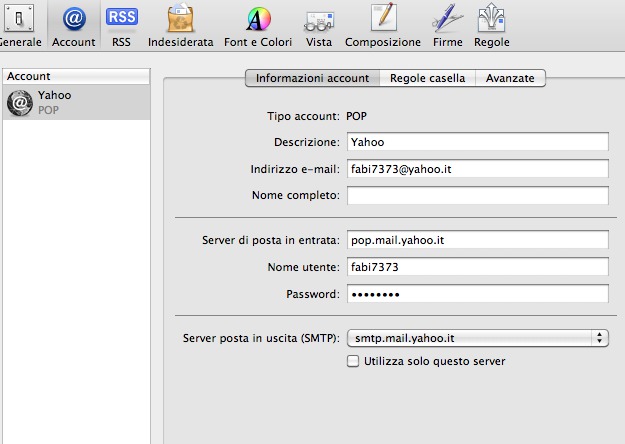Viewport: 625px width, 444px height.
Task: Select the Account preferences icon
Action: tap(74, 25)
